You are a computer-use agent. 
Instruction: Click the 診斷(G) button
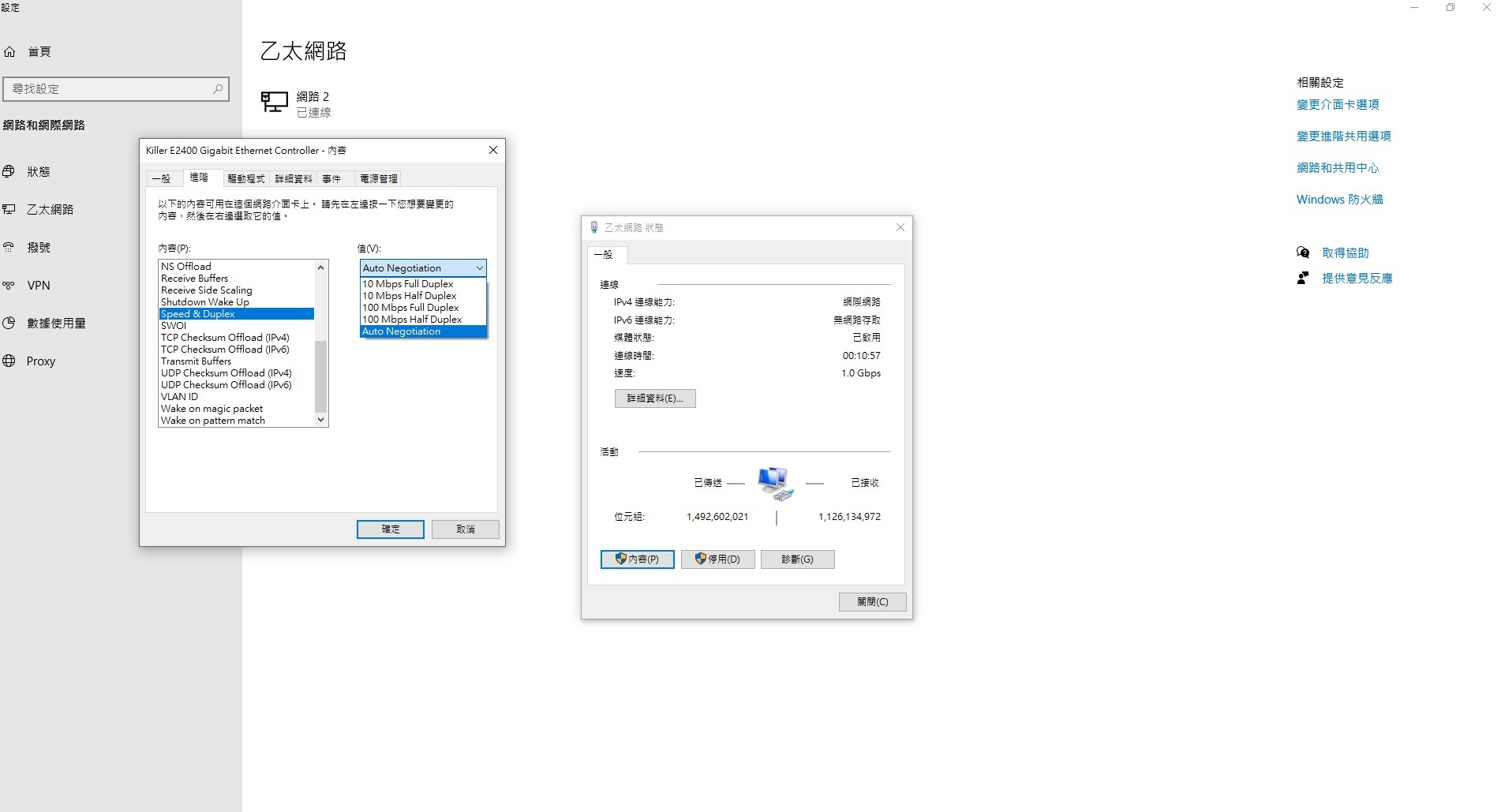point(798,559)
